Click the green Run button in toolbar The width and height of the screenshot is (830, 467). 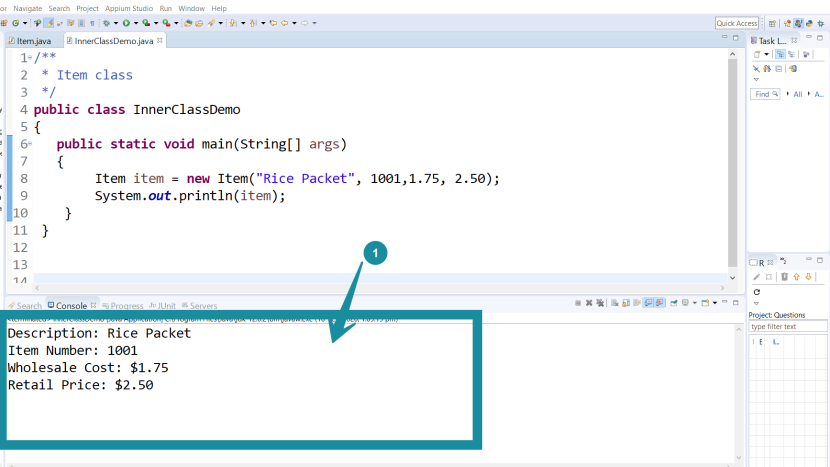pyautogui.click(x=127, y=22)
